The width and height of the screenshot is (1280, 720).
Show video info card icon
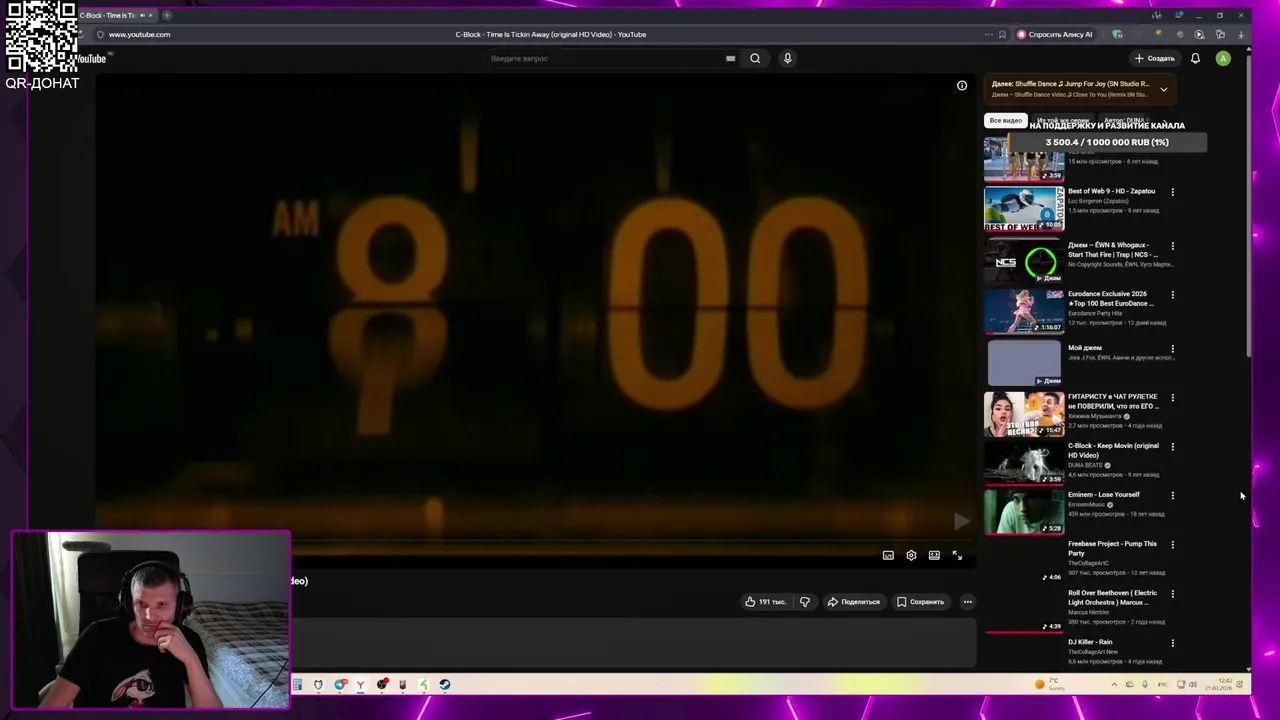(962, 85)
